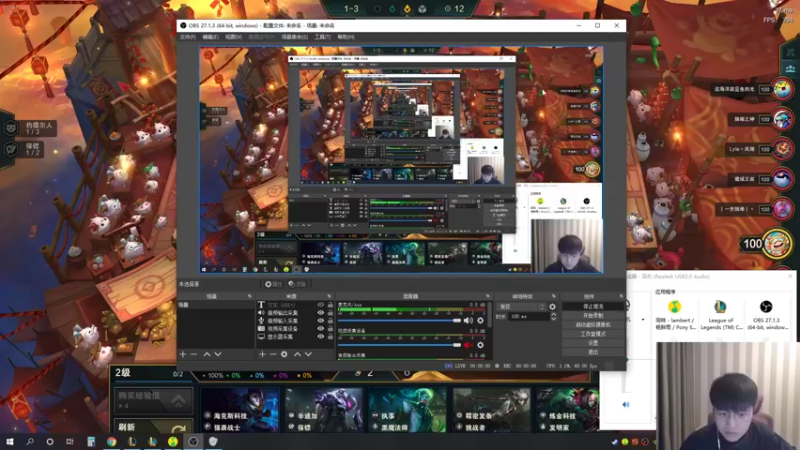Screen dimensions: 800x450
Task: Click the speaker icon in the volume panel
Action: point(626,405)
